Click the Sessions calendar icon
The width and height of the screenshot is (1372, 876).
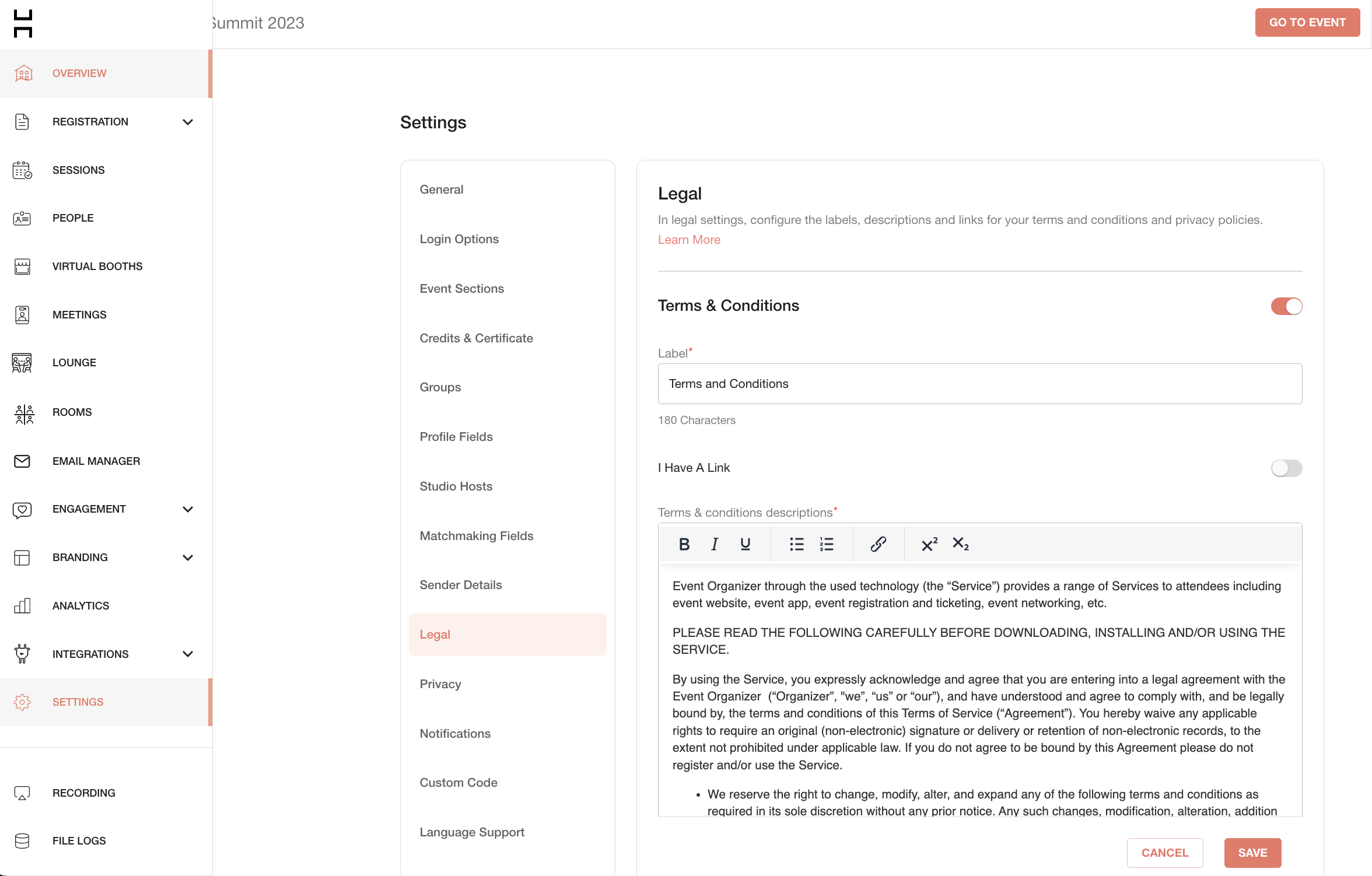tap(22, 170)
